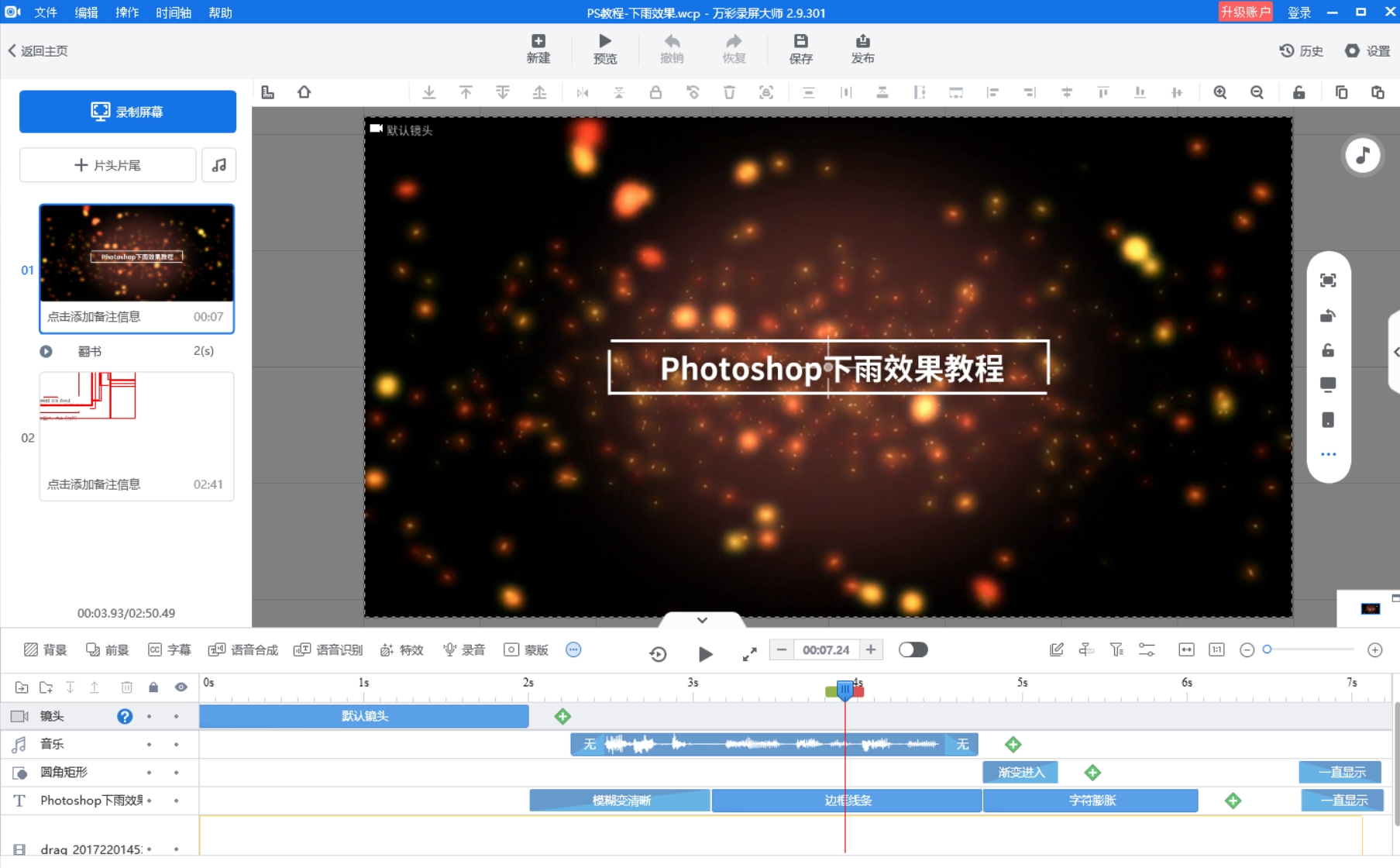Click the zoom in magnifier icon

(x=1220, y=92)
